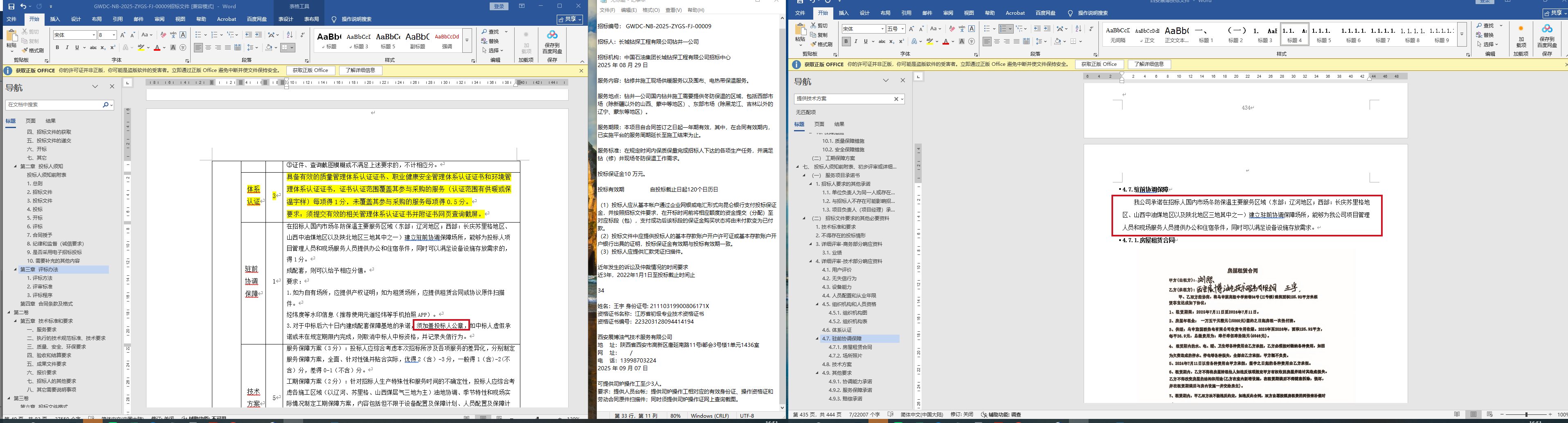Adjust zoom slider in right Word status bar

point(1526,414)
